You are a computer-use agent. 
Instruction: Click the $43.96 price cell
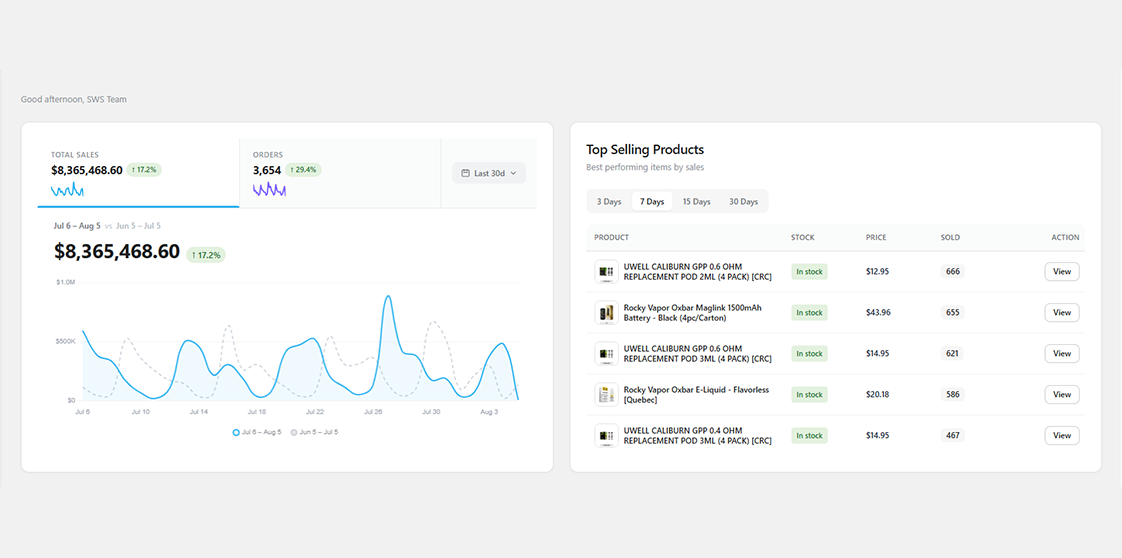click(879, 313)
